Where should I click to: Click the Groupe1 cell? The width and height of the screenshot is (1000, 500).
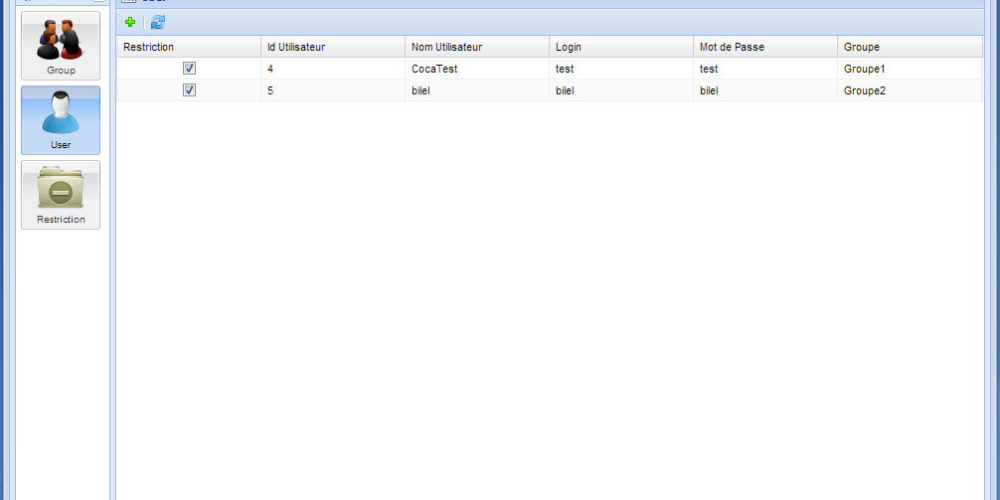(865, 69)
